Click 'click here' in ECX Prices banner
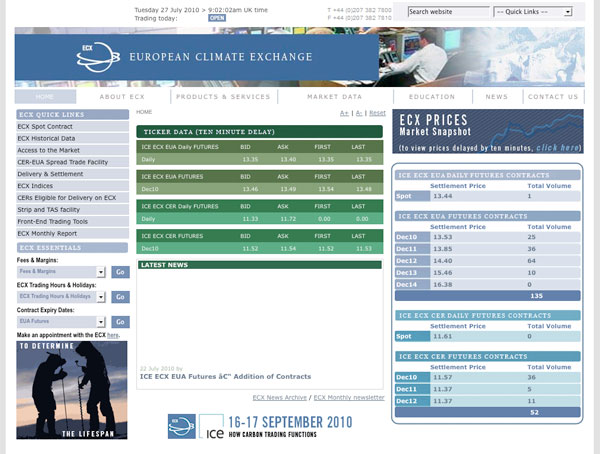The height and width of the screenshot is (454, 600). coord(558,148)
